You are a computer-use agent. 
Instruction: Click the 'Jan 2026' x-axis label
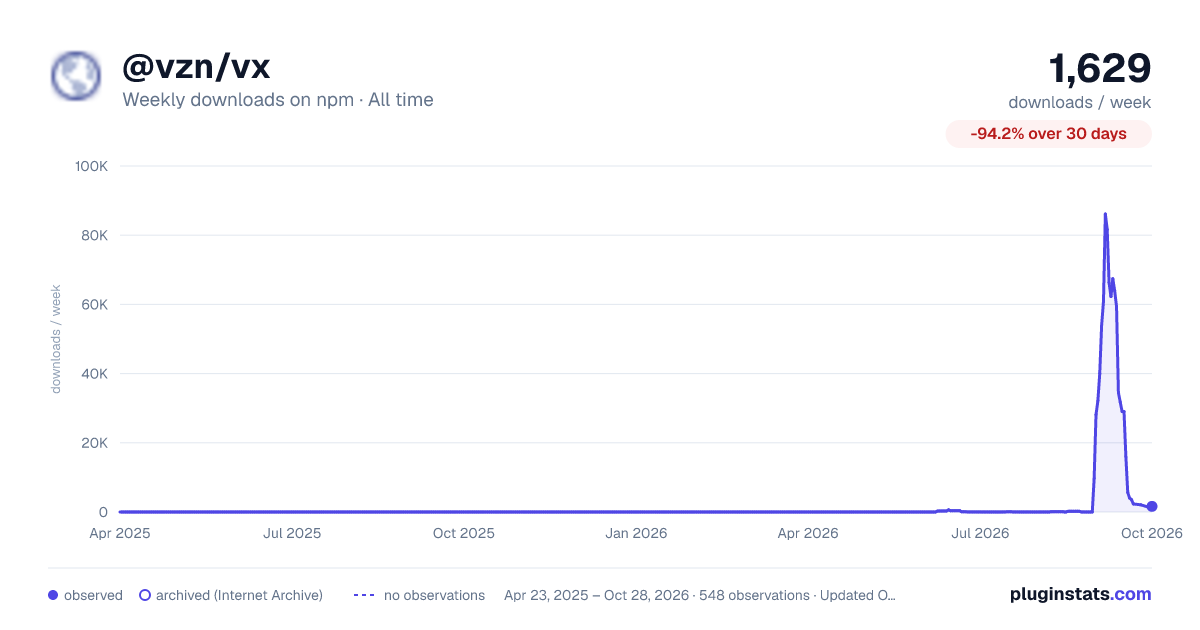[x=637, y=533]
